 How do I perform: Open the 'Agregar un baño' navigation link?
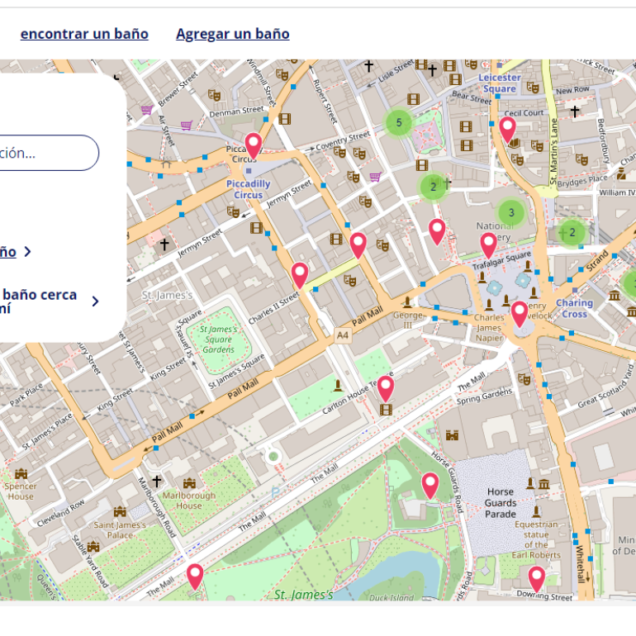(x=232, y=34)
